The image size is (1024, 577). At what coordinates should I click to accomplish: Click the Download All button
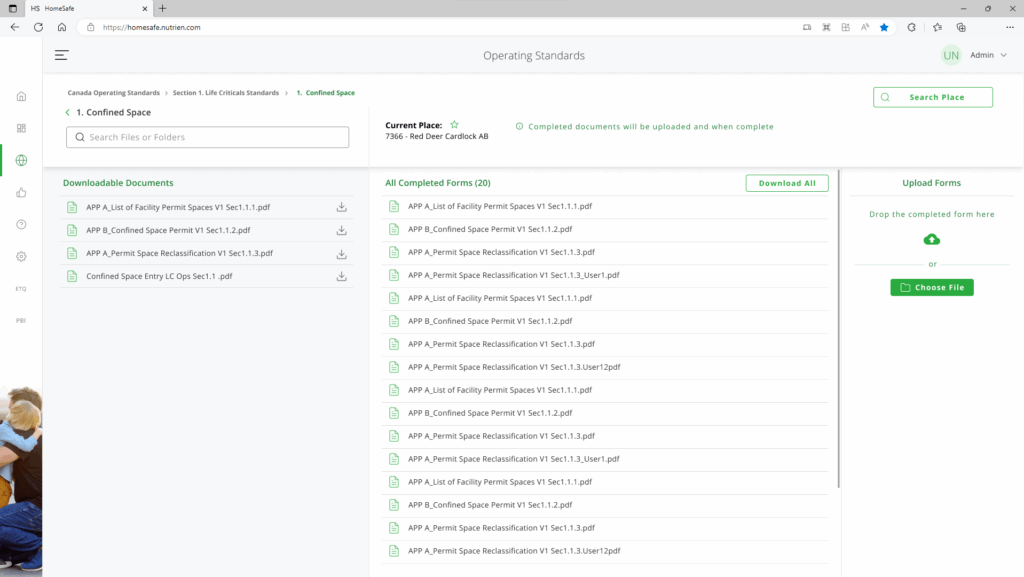pyautogui.click(x=786, y=183)
